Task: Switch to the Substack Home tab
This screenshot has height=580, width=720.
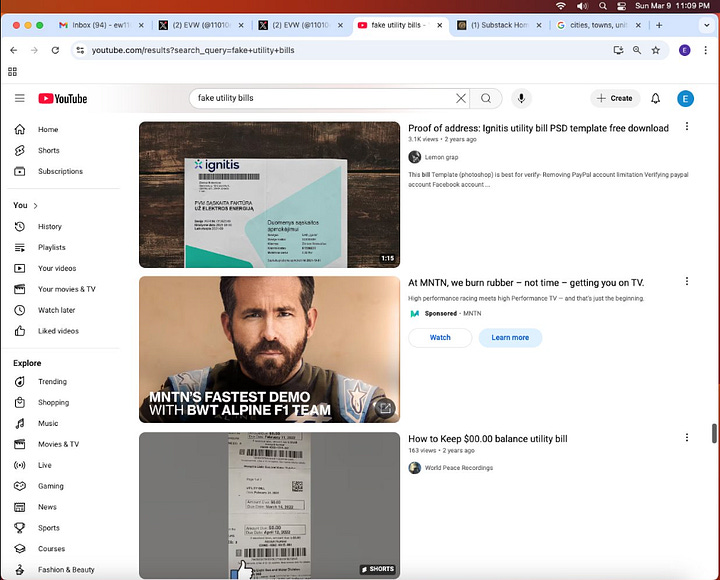Action: click(x=499, y=25)
